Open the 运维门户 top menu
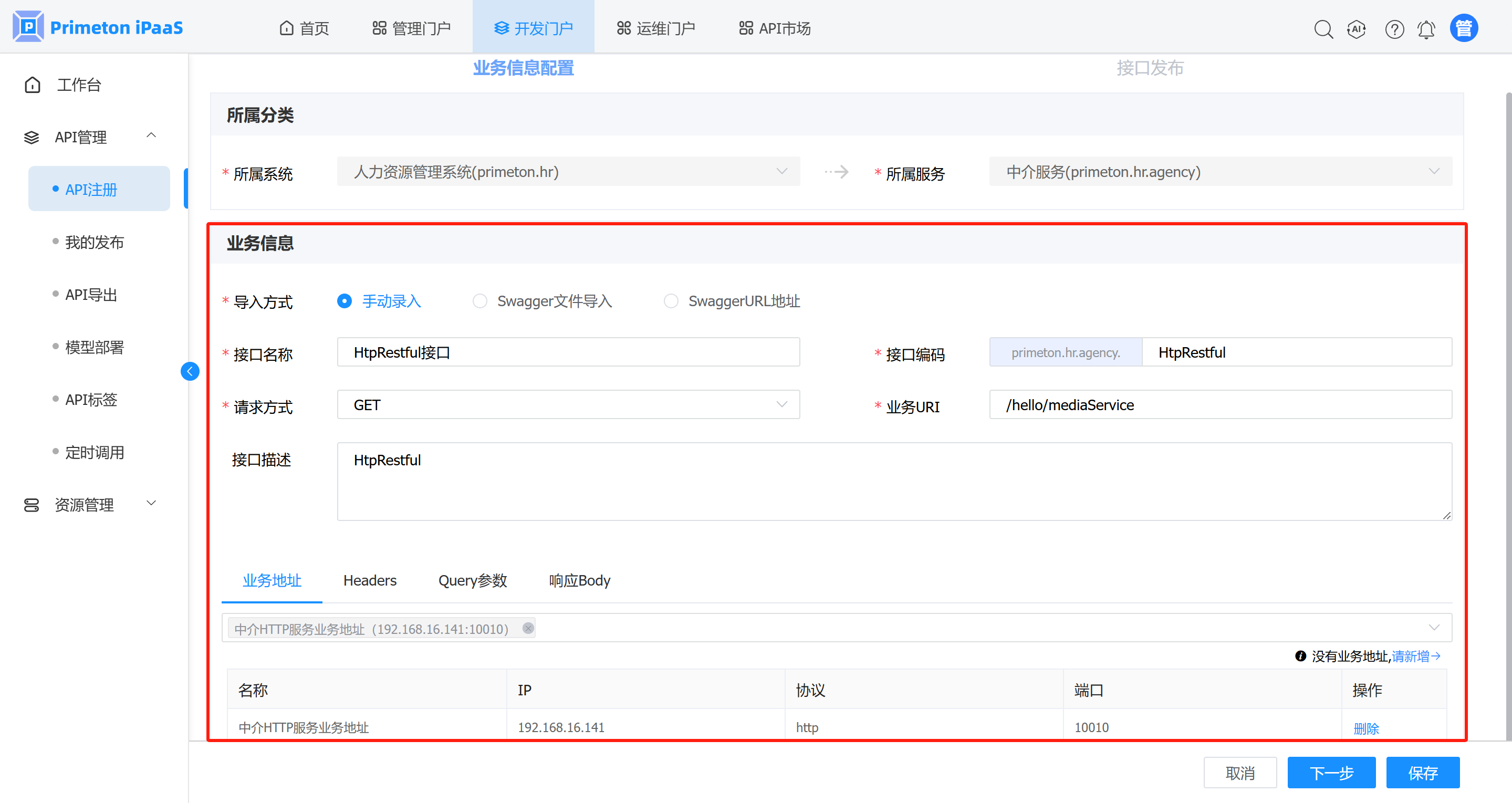The width and height of the screenshot is (1512, 803). [655, 28]
